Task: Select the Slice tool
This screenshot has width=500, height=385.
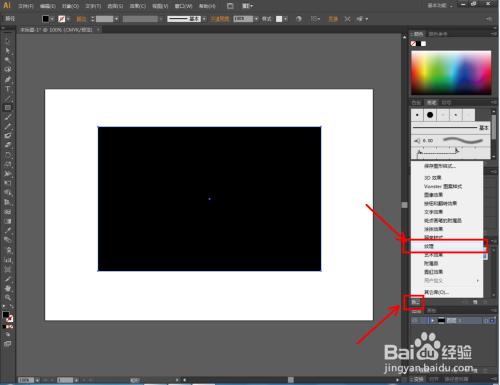Action: coord(8,279)
